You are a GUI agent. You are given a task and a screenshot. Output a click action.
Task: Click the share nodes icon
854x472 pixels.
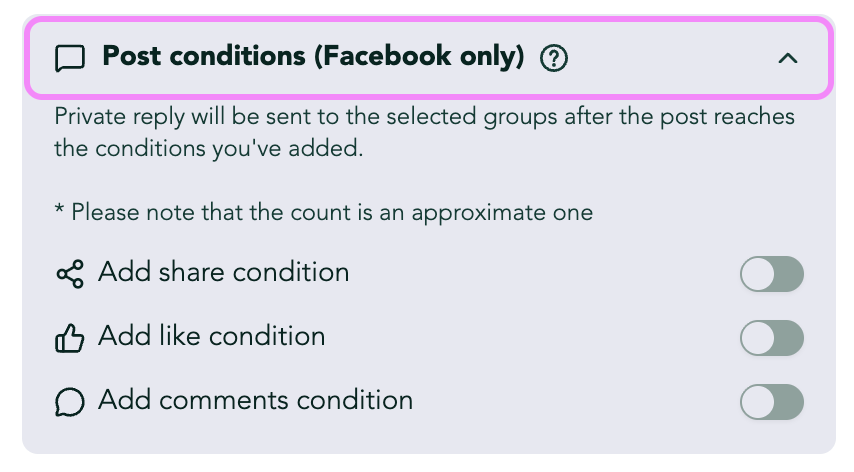pos(70,273)
